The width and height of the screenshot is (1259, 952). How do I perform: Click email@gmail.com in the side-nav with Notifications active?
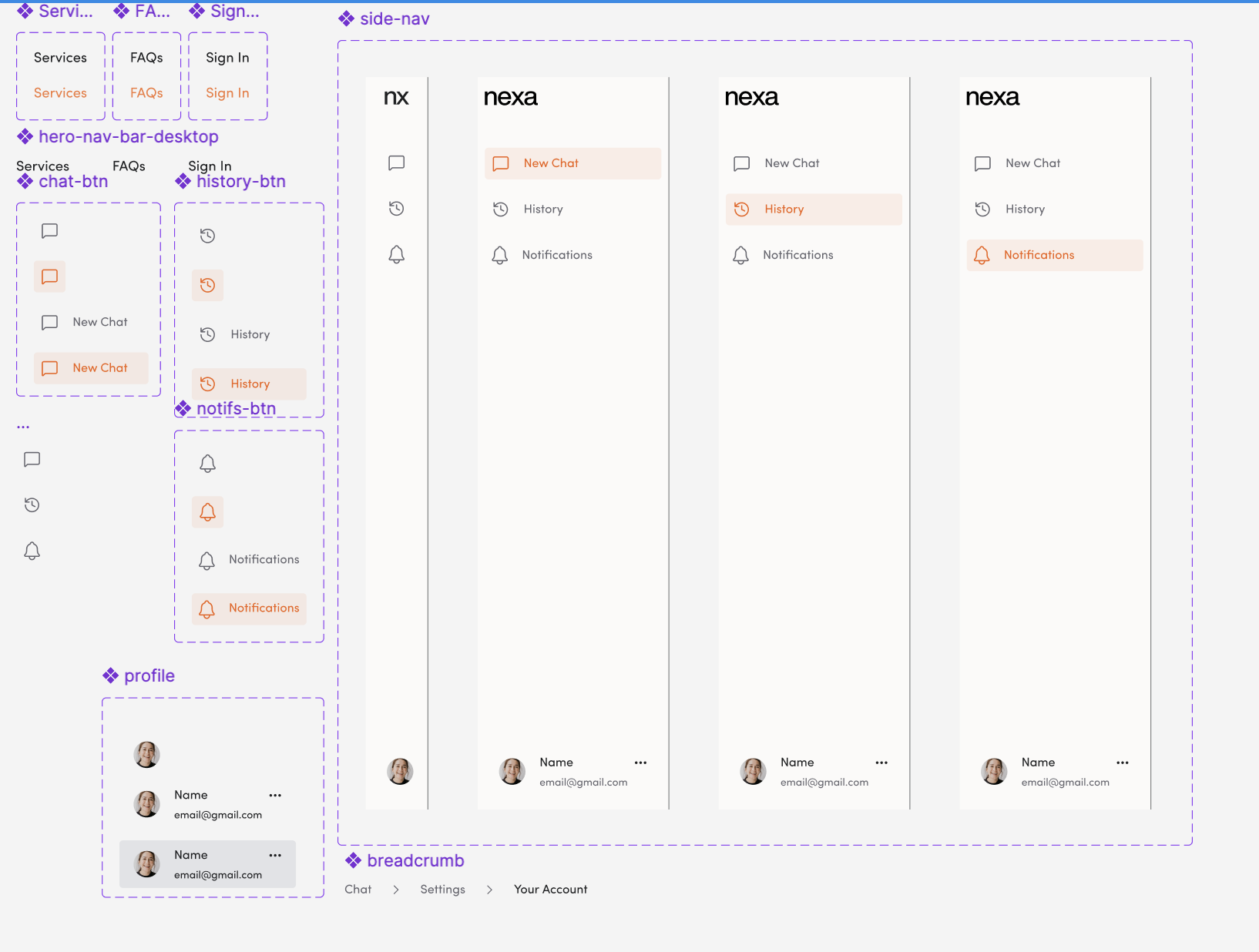tap(1066, 783)
